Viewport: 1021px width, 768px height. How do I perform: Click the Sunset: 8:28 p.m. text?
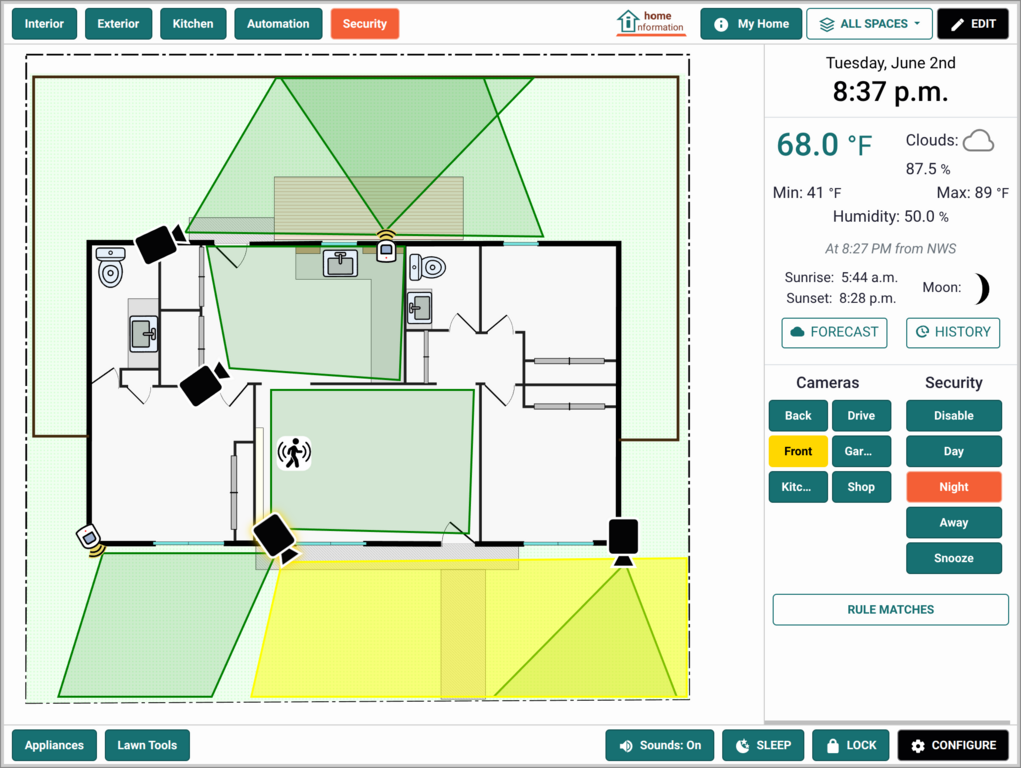pos(841,298)
